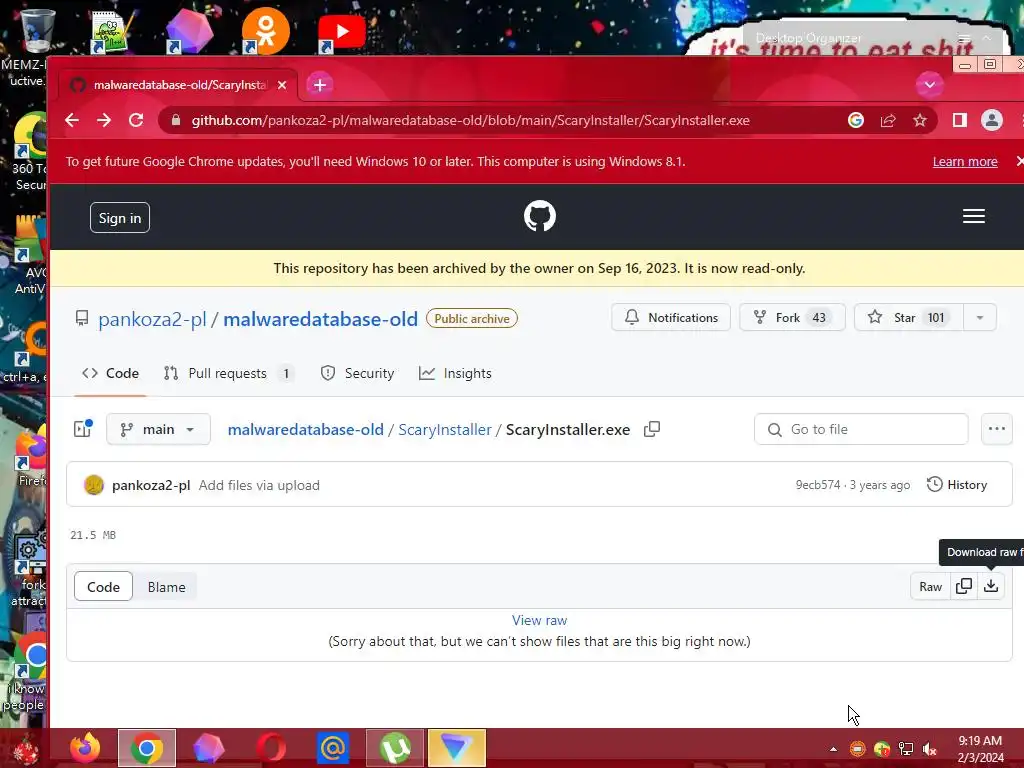Open the pankoza2-pl owner link
Screen dimensions: 1024x768
[x=152, y=319]
